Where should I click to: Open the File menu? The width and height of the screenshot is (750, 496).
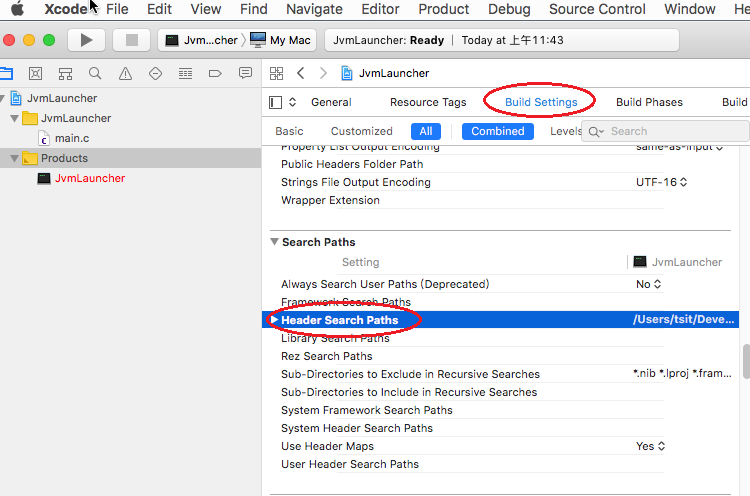coord(117,9)
